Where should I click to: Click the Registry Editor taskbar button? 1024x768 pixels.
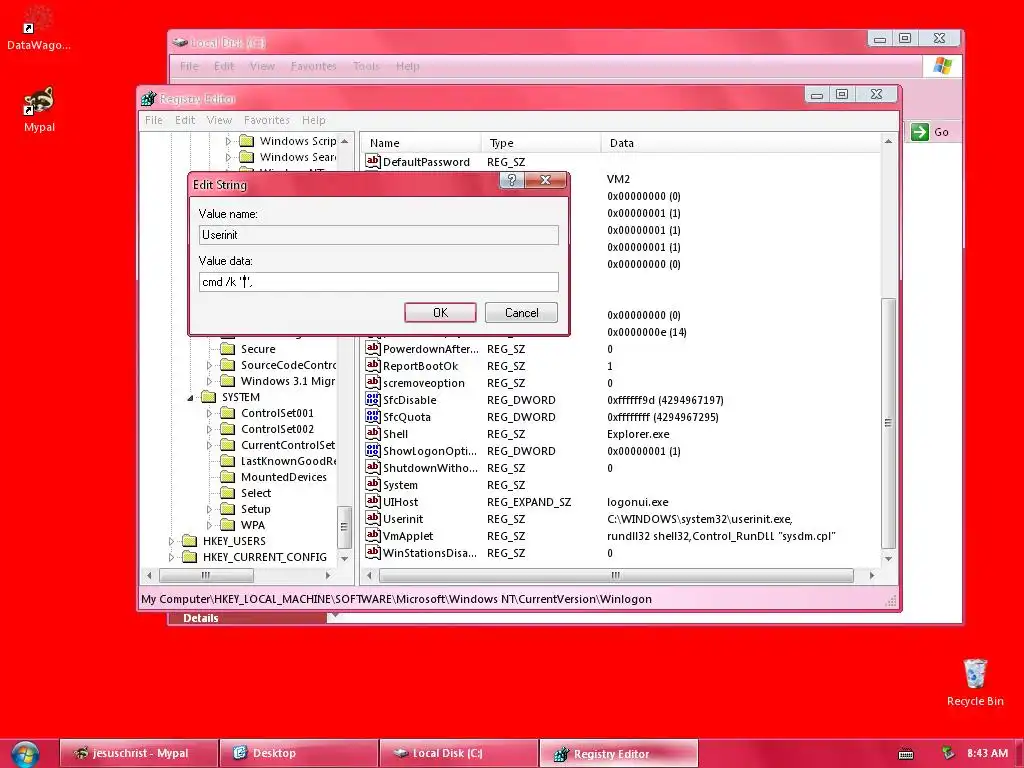[x=619, y=754]
